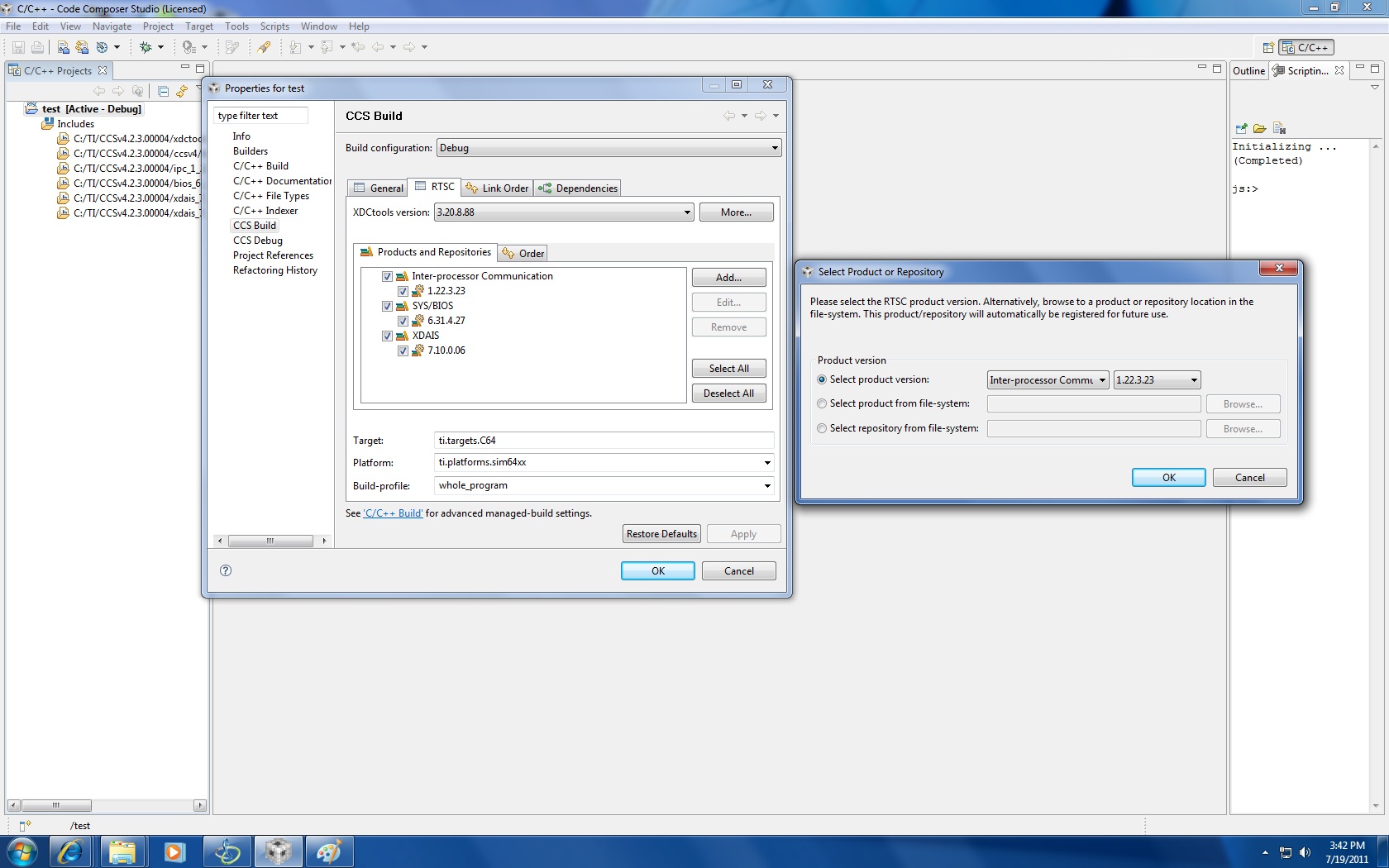Uncheck Inter-processor Communication checkbox

click(x=387, y=276)
